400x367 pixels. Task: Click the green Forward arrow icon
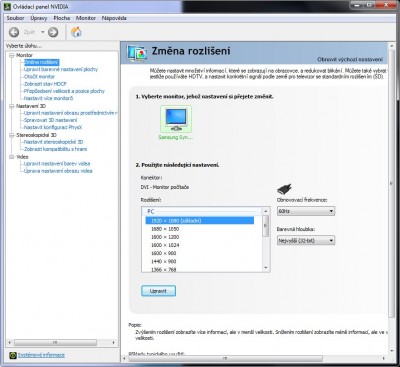(x=53, y=32)
